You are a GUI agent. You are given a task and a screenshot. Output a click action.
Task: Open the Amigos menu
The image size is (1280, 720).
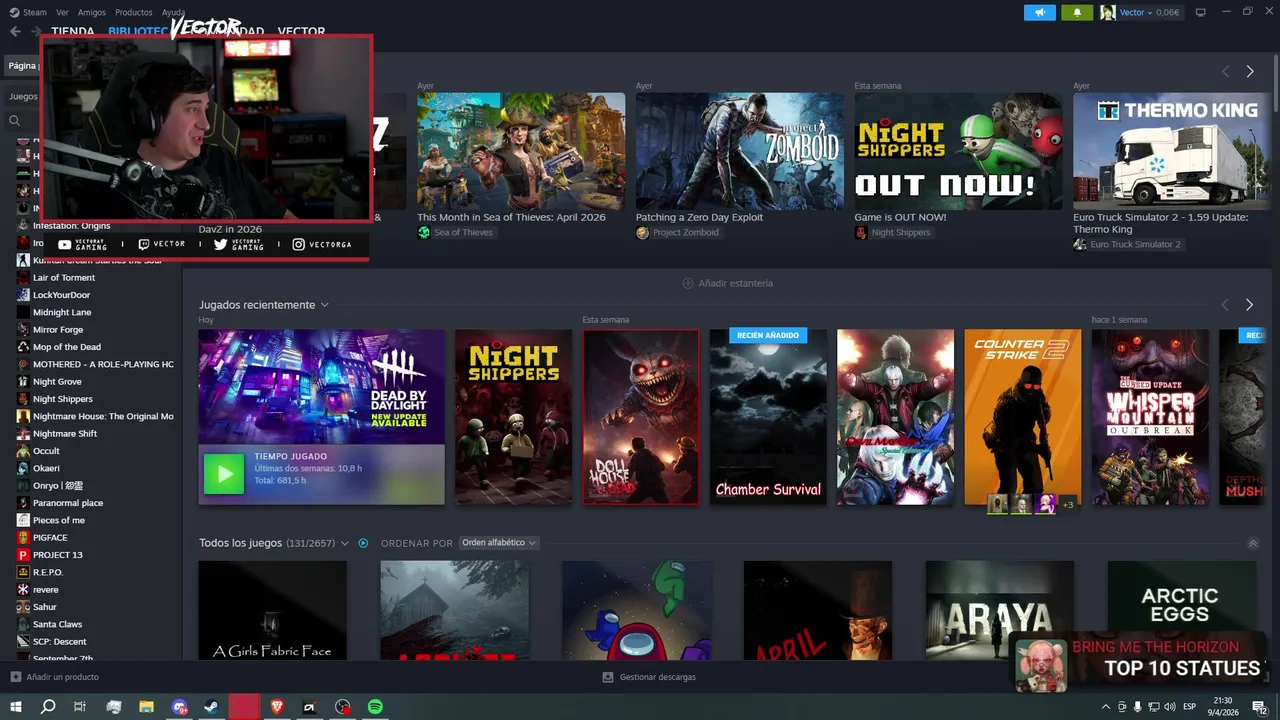[92, 12]
